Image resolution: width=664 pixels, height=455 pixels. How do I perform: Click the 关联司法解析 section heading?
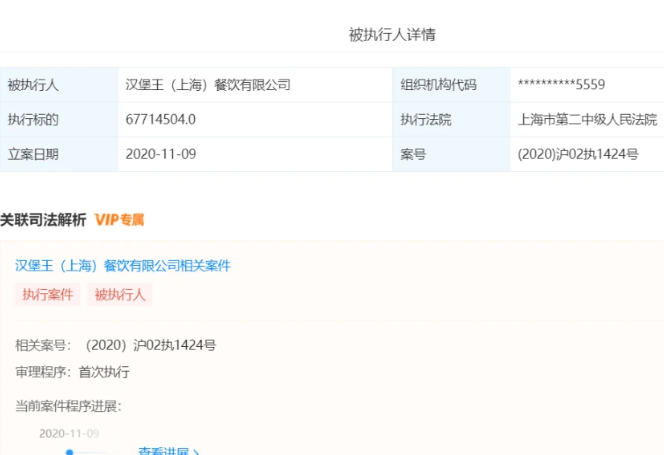coord(43,220)
